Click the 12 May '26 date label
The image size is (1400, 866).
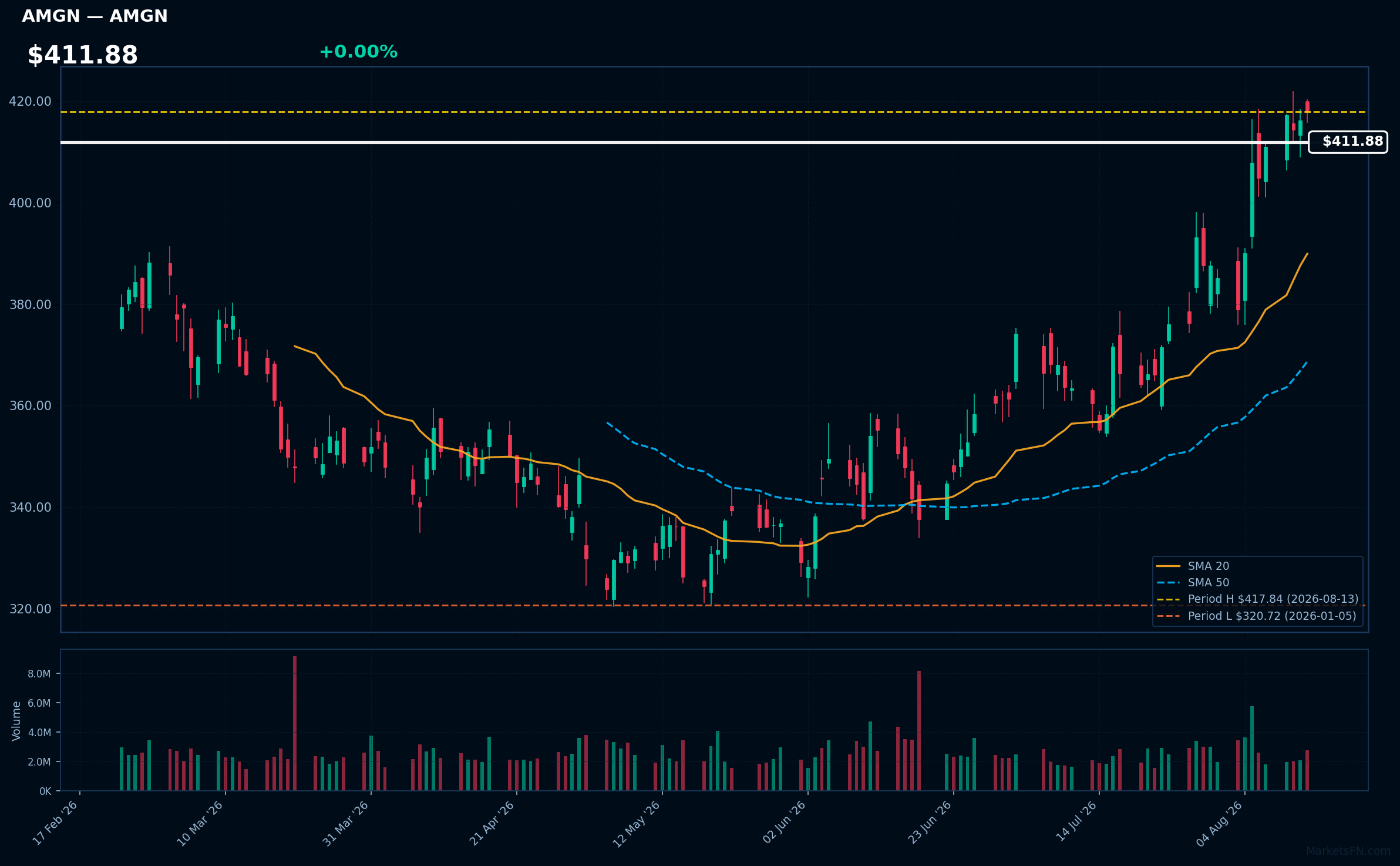(x=637, y=824)
